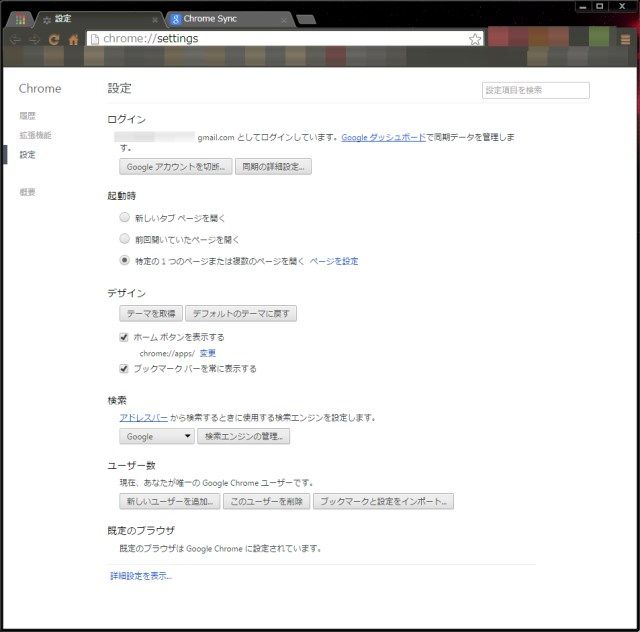Minimize the browser window
The height and width of the screenshot is (632, 640).
(583, 7)
